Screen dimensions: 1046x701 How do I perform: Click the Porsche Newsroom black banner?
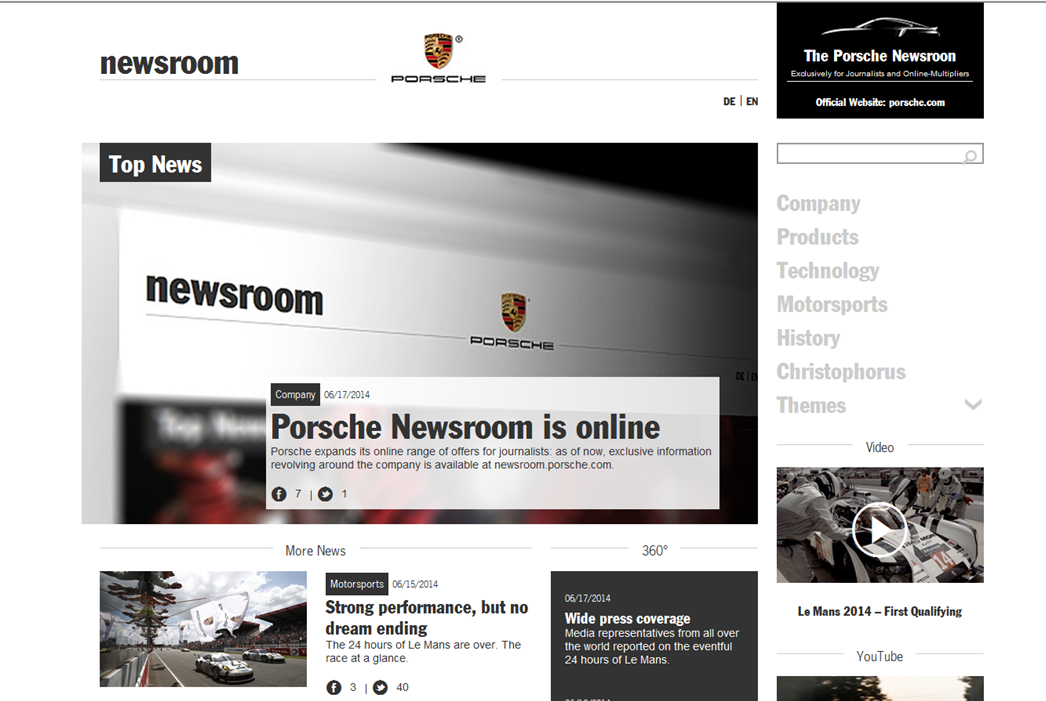click(x=879, y=61)
